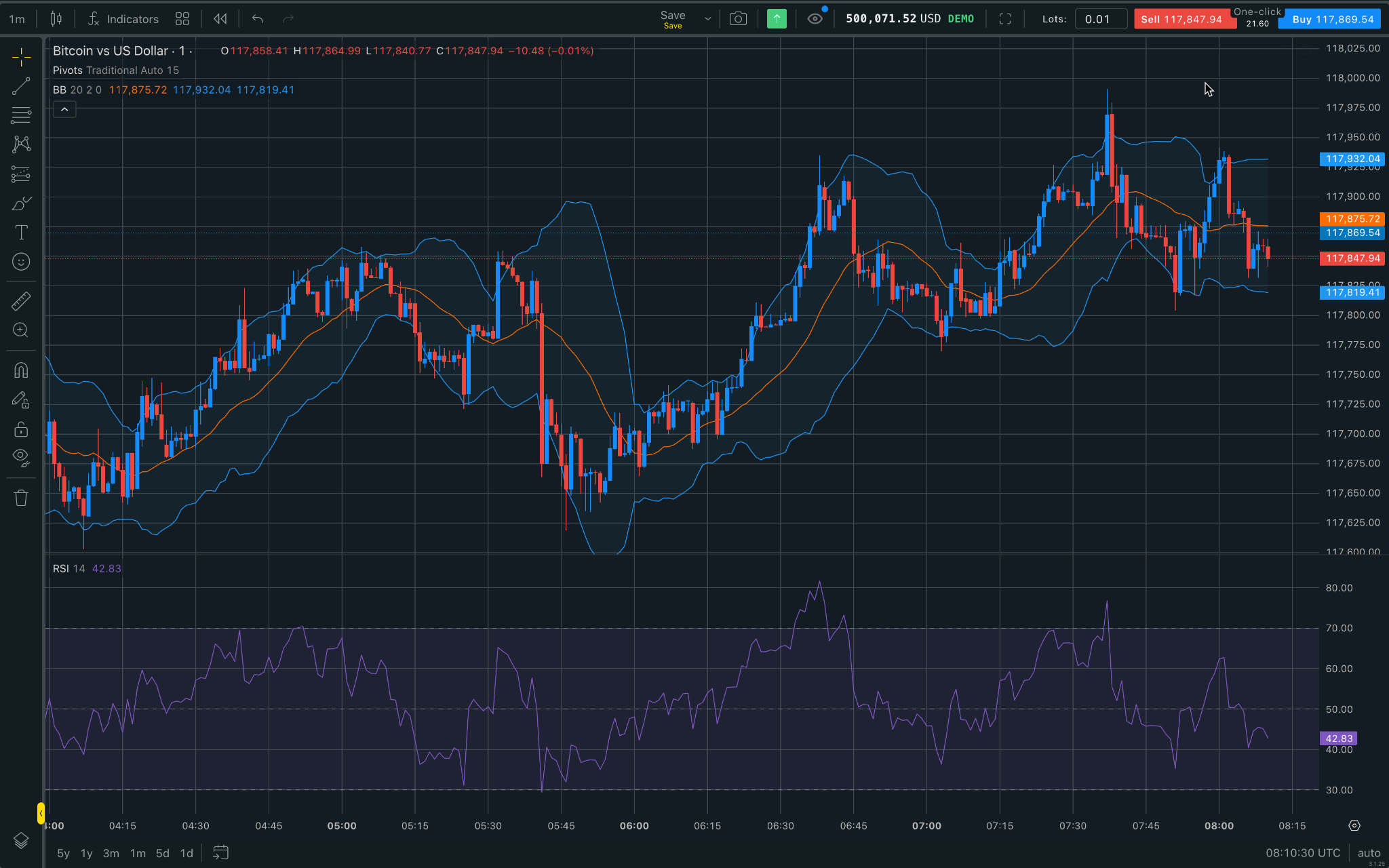1389x868 pixels.
Task: Open the 500,071.52 USD DEMO account balance
Action: [x=909, y=19]
